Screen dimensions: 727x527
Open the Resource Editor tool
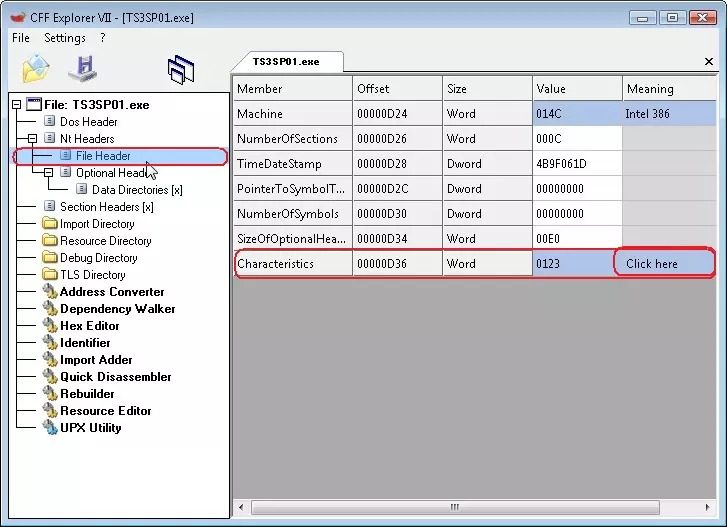(105, 411)
